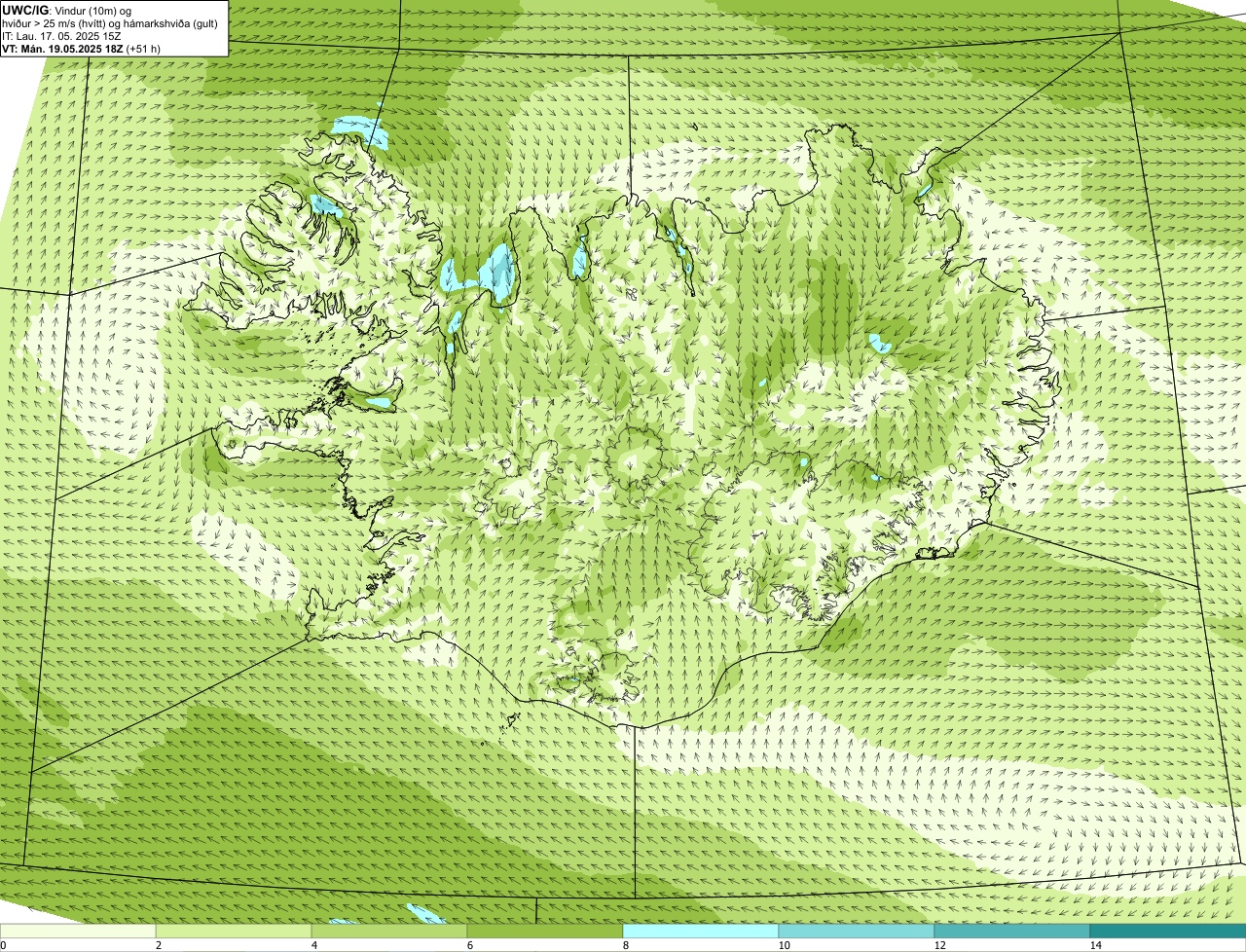The height and width of the screenshot is (952, 1246).
Task: Click the '14' label on the color scale
Action: [x=1095, y=945]
